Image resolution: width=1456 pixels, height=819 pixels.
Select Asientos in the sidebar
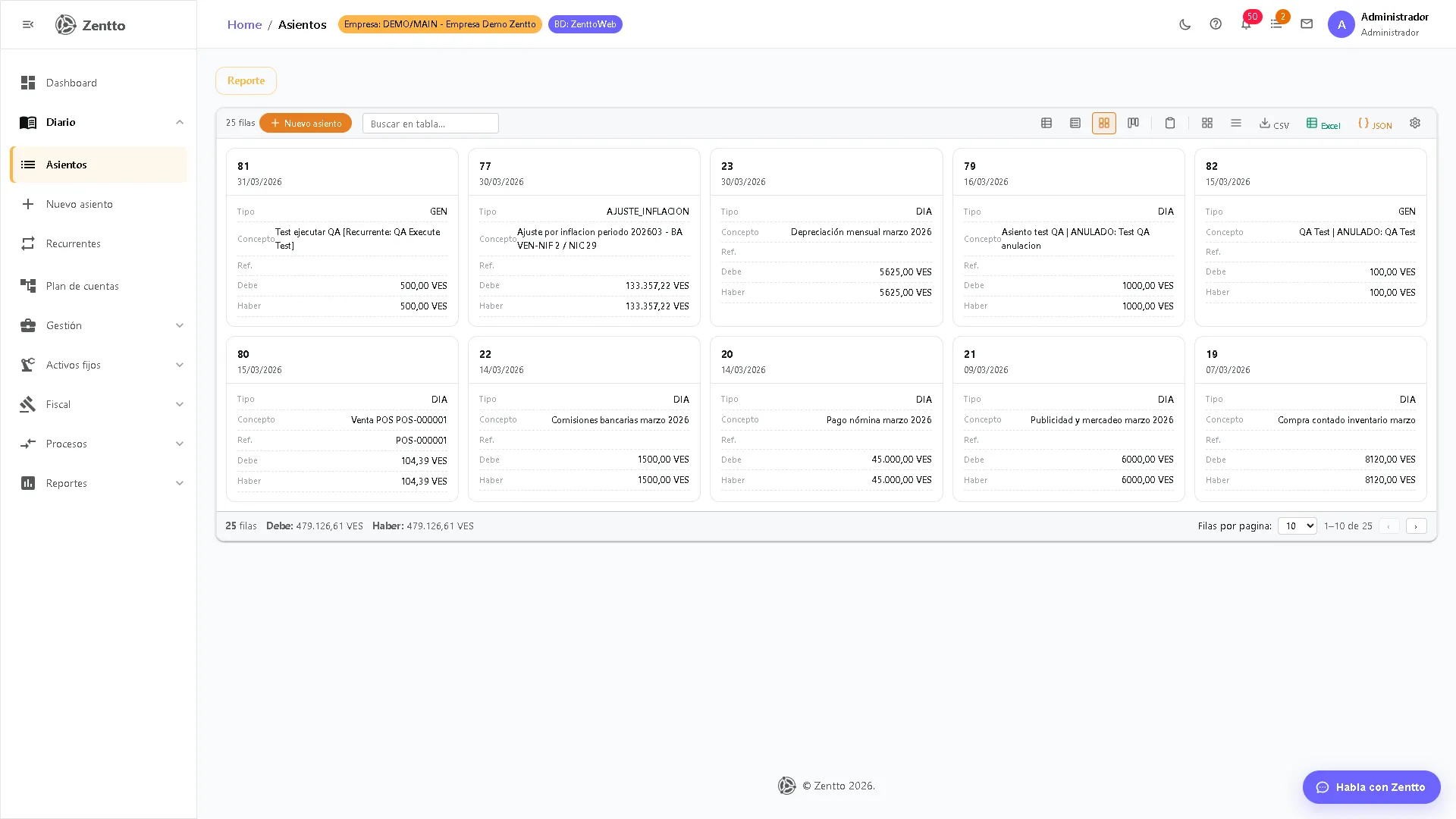pos(99,165)
